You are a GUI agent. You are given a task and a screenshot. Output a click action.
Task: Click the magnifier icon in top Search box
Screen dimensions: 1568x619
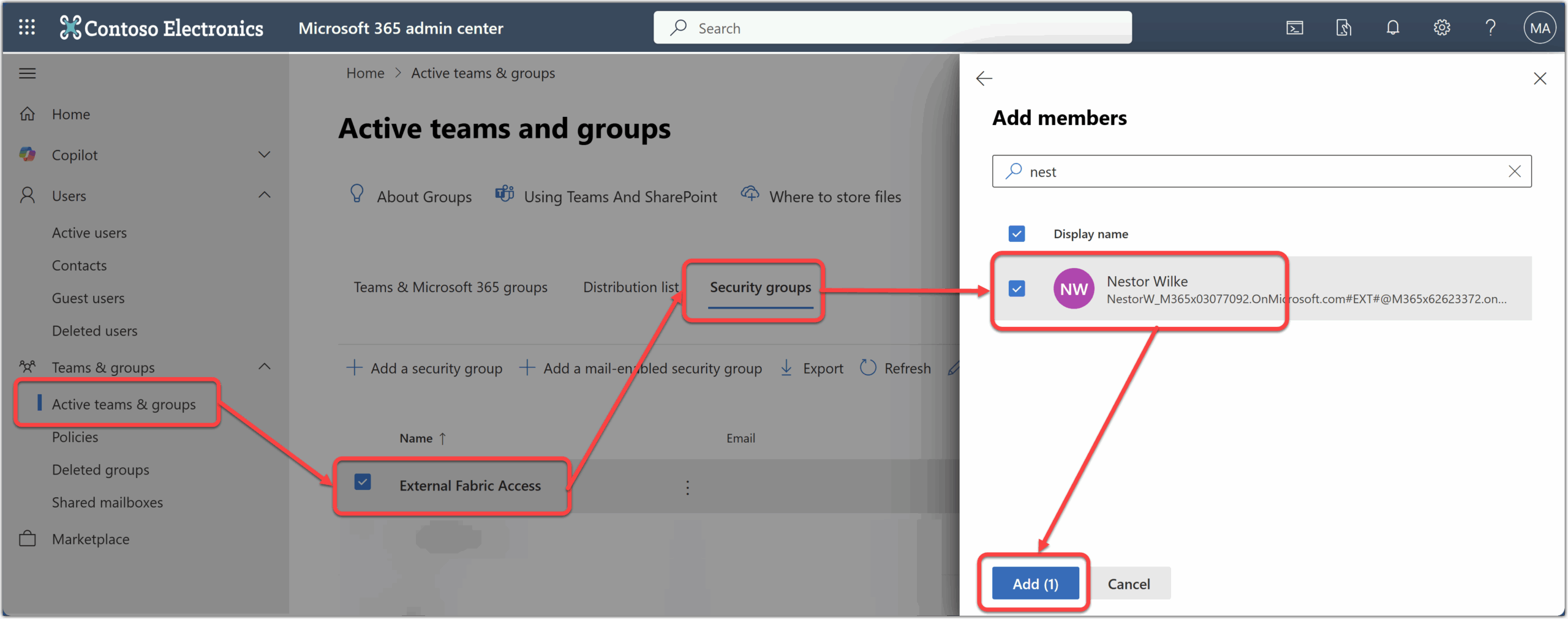(x=678, y=28)
